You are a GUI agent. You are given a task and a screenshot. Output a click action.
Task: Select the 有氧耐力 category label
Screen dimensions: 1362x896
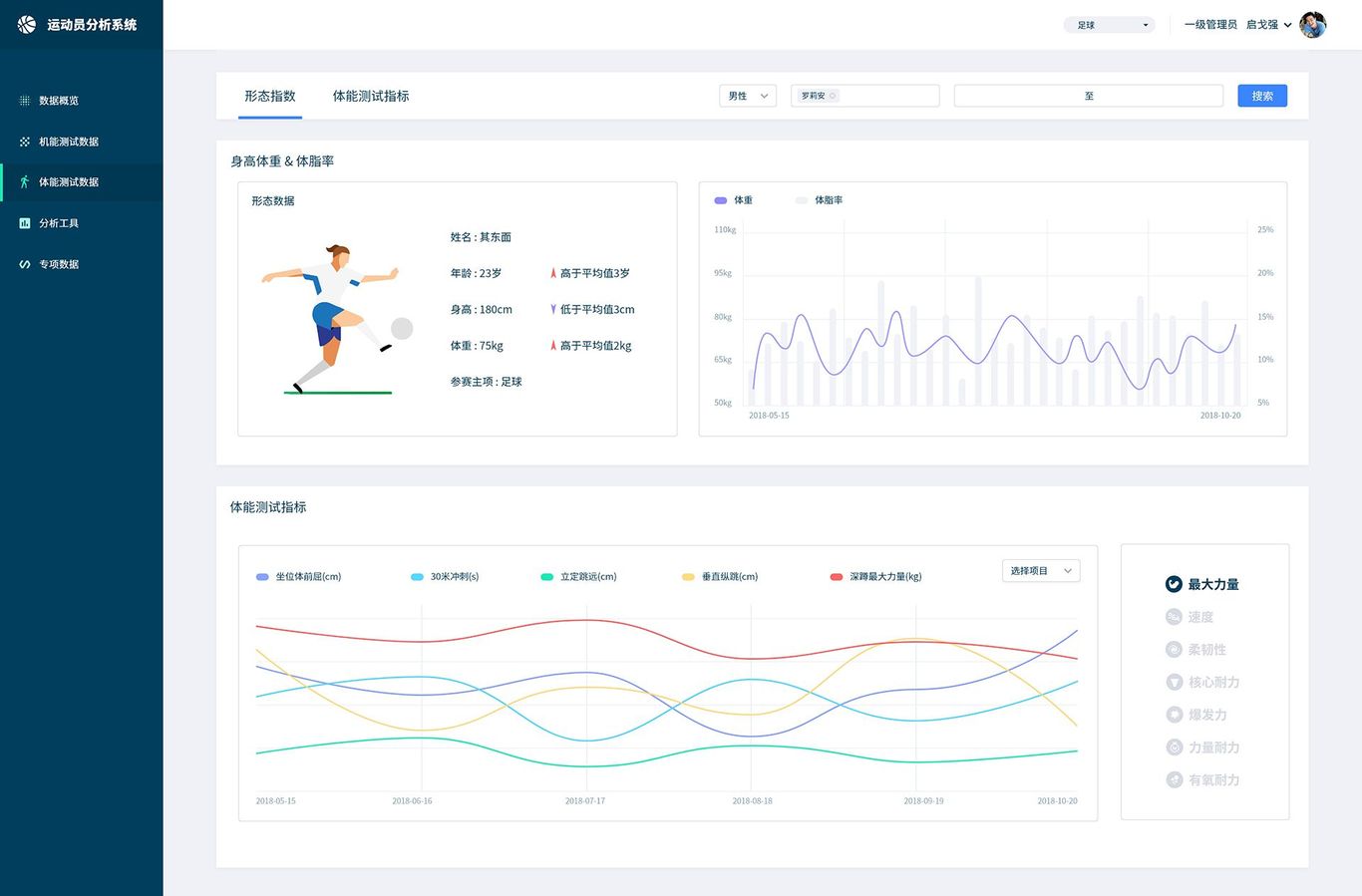click(x=1213, y=780)
